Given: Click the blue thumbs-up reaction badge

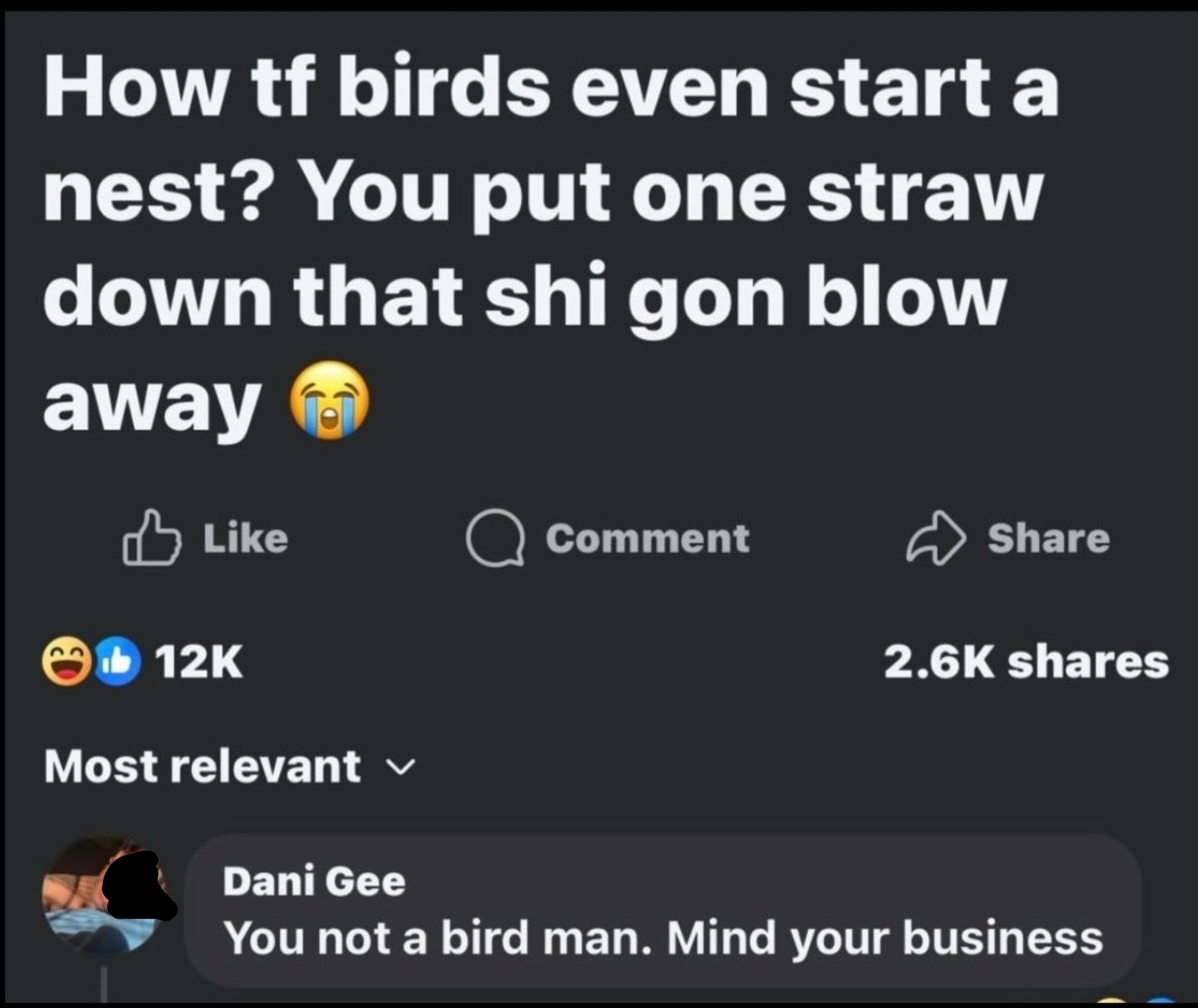Looking at the screenshot, I should [116, 663].
